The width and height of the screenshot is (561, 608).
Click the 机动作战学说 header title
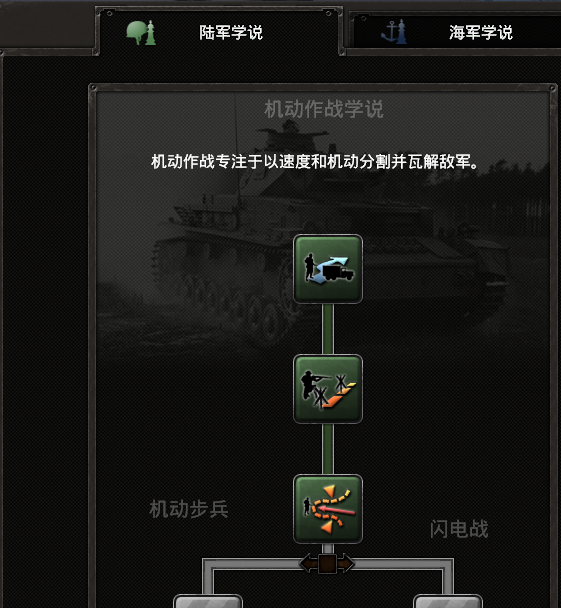point(324,109)
